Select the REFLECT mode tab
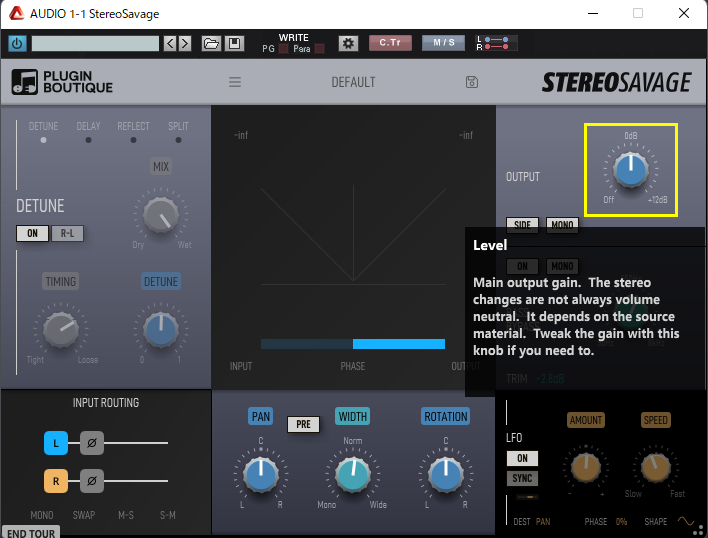708x538 pixels. click(x=133, y=131)
